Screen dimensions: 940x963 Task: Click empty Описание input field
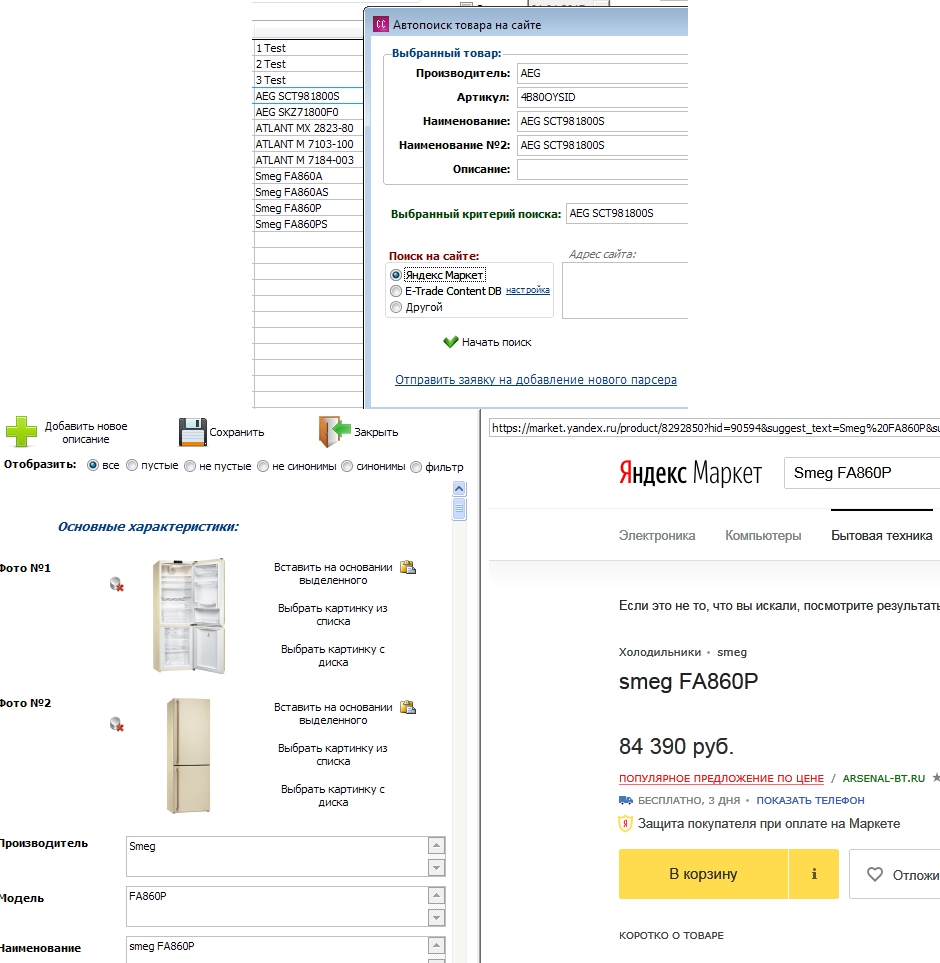click(x=602, y=169)
